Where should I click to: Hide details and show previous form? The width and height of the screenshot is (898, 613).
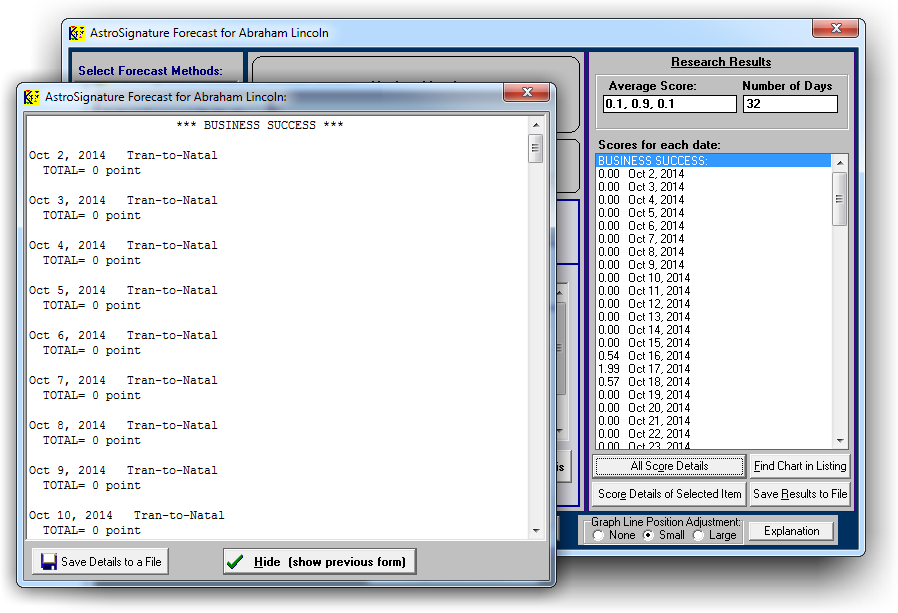click(x=320, y=561)
